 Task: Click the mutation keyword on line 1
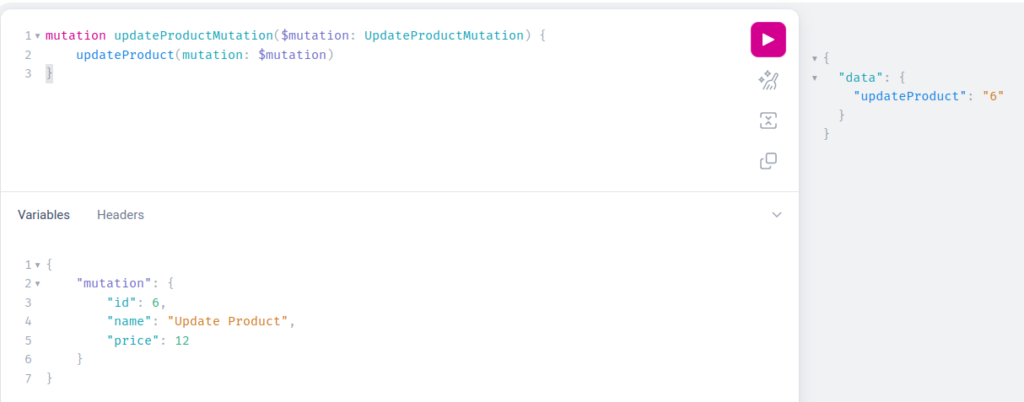click(76, 35)
